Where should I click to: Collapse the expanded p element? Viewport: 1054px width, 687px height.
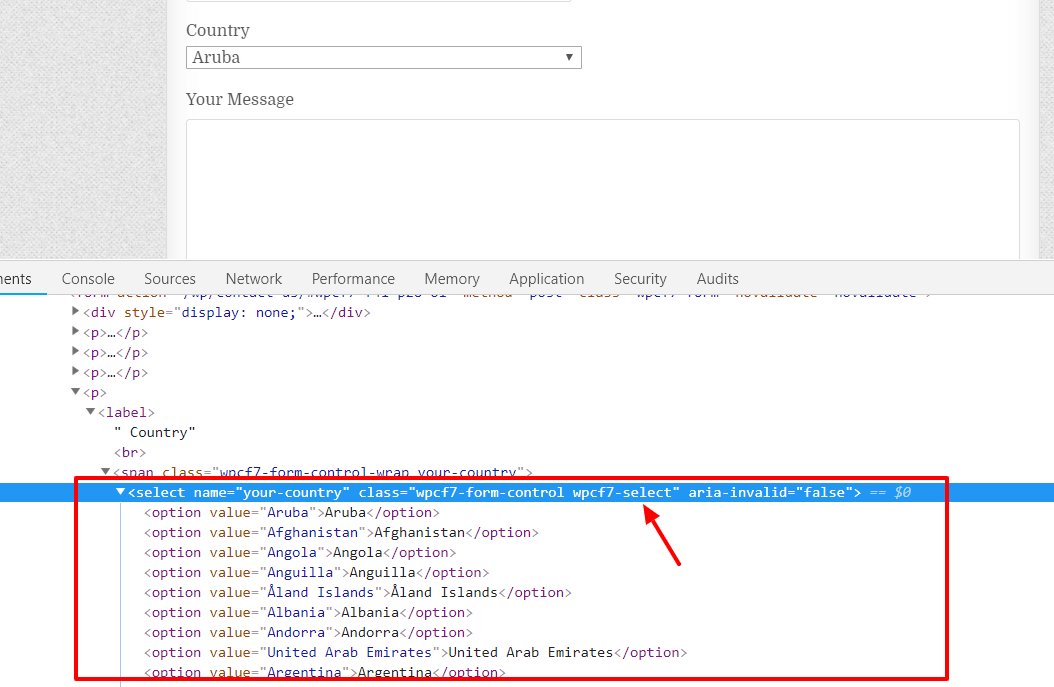75,391
